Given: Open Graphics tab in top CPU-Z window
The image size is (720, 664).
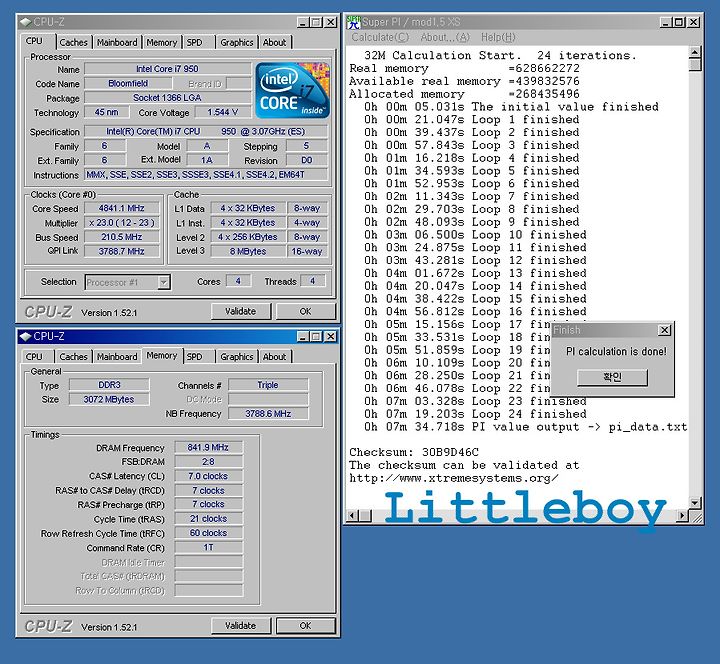Looking at the screenshot, I should tap(237, 42).
